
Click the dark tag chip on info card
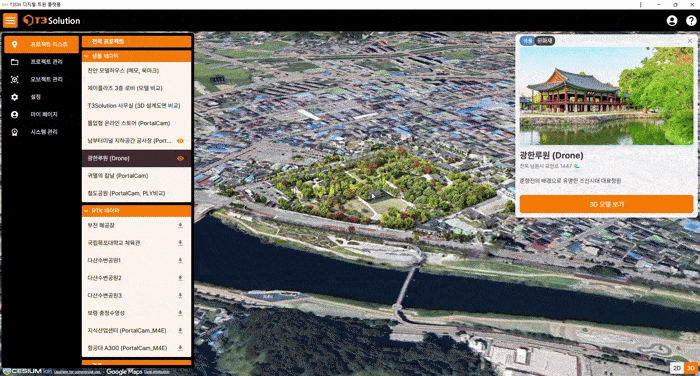[x=545, y=41]
